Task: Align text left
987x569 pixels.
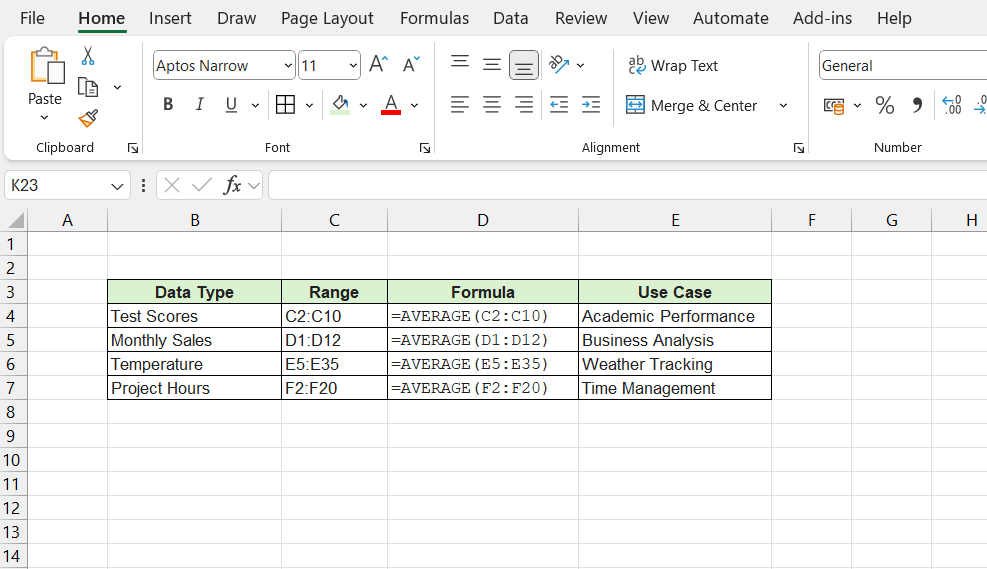Action: pyautogui.click(x=460, y=104)
